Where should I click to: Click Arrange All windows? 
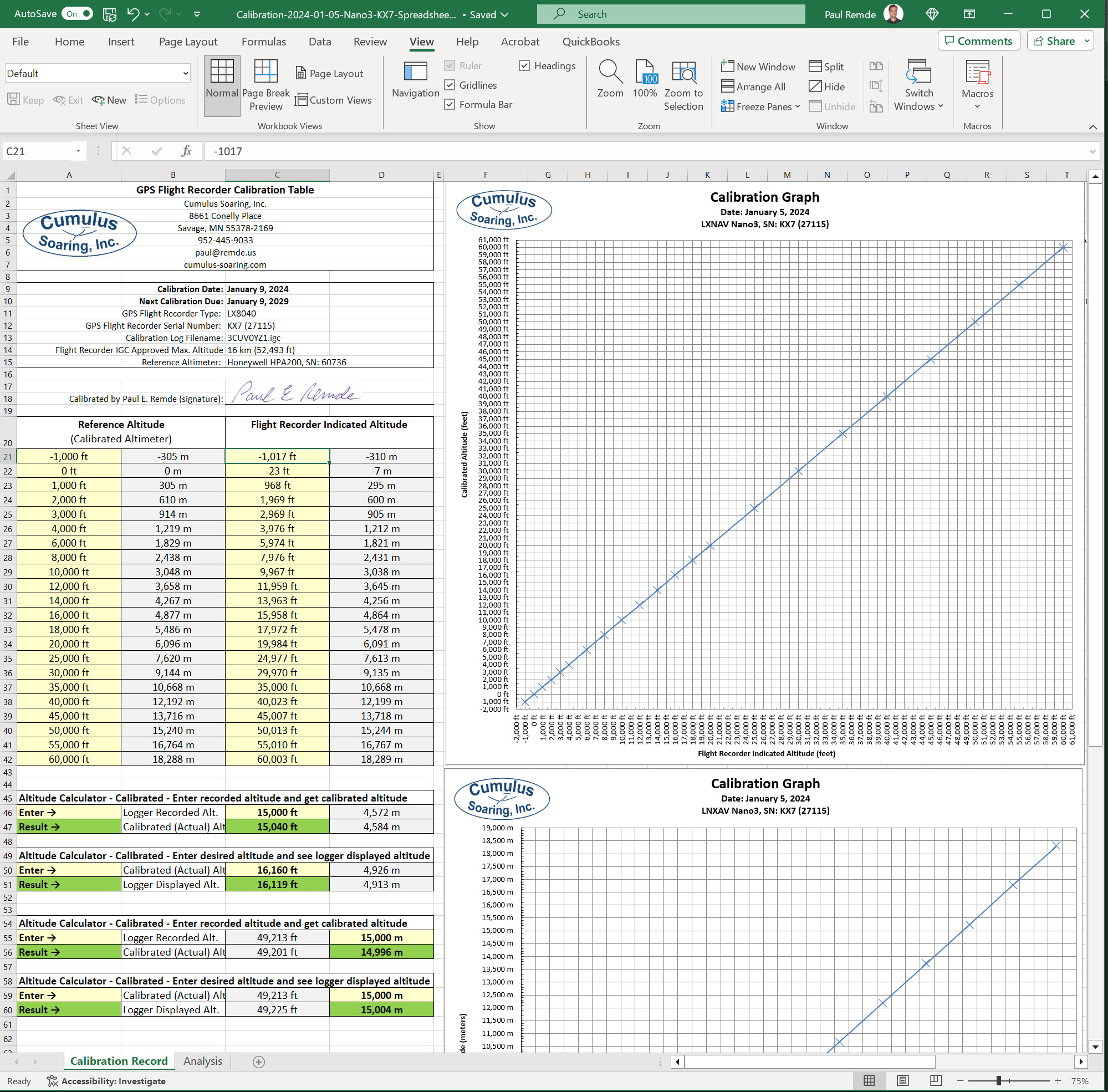[754, 86]
